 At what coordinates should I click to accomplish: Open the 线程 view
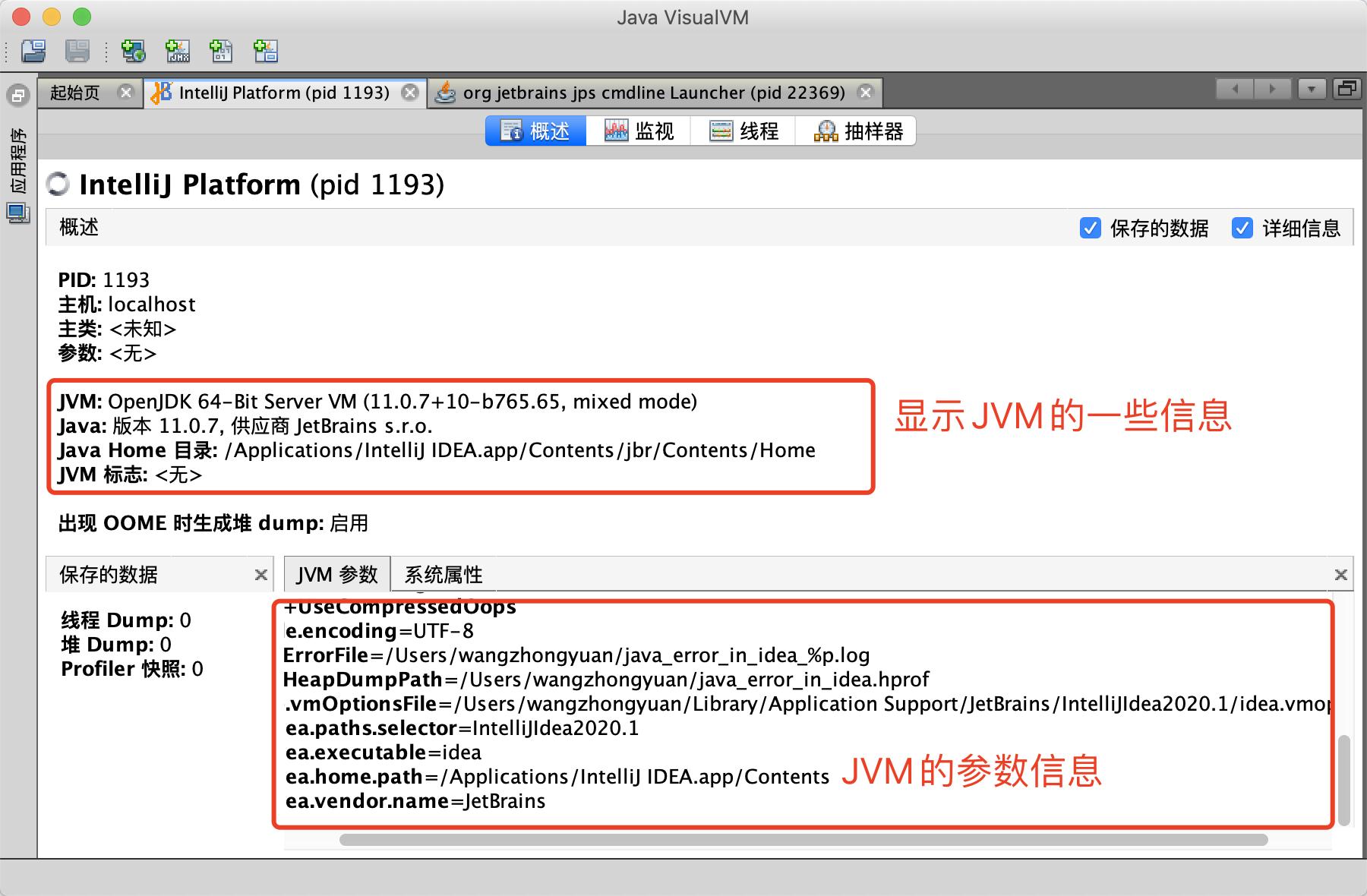point(744,131)
